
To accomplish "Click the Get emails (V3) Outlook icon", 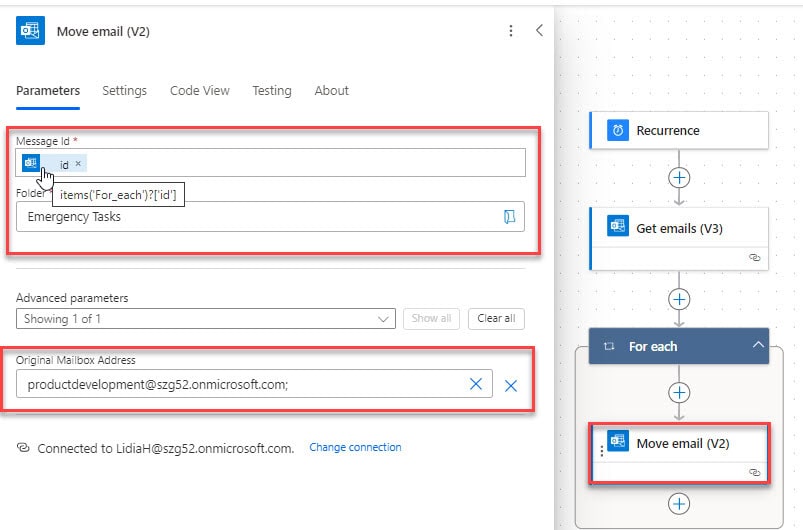I will [x=618, y=226].
